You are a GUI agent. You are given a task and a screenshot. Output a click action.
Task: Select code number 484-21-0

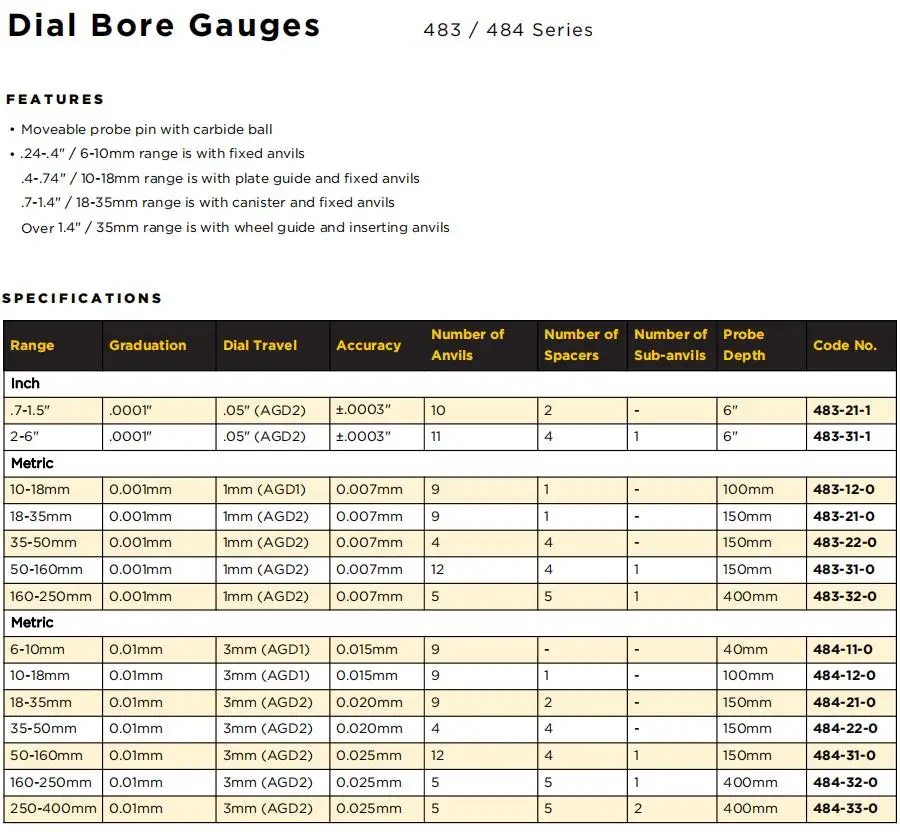pyautogui.click(x=844, y=703)
